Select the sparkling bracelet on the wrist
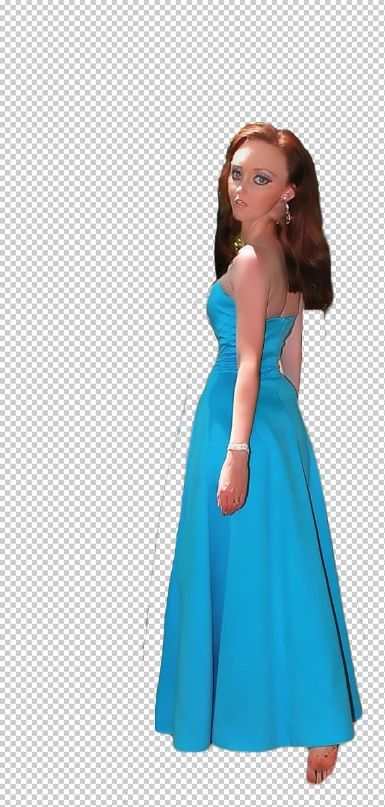385x807 pixels. pos(238,448)
